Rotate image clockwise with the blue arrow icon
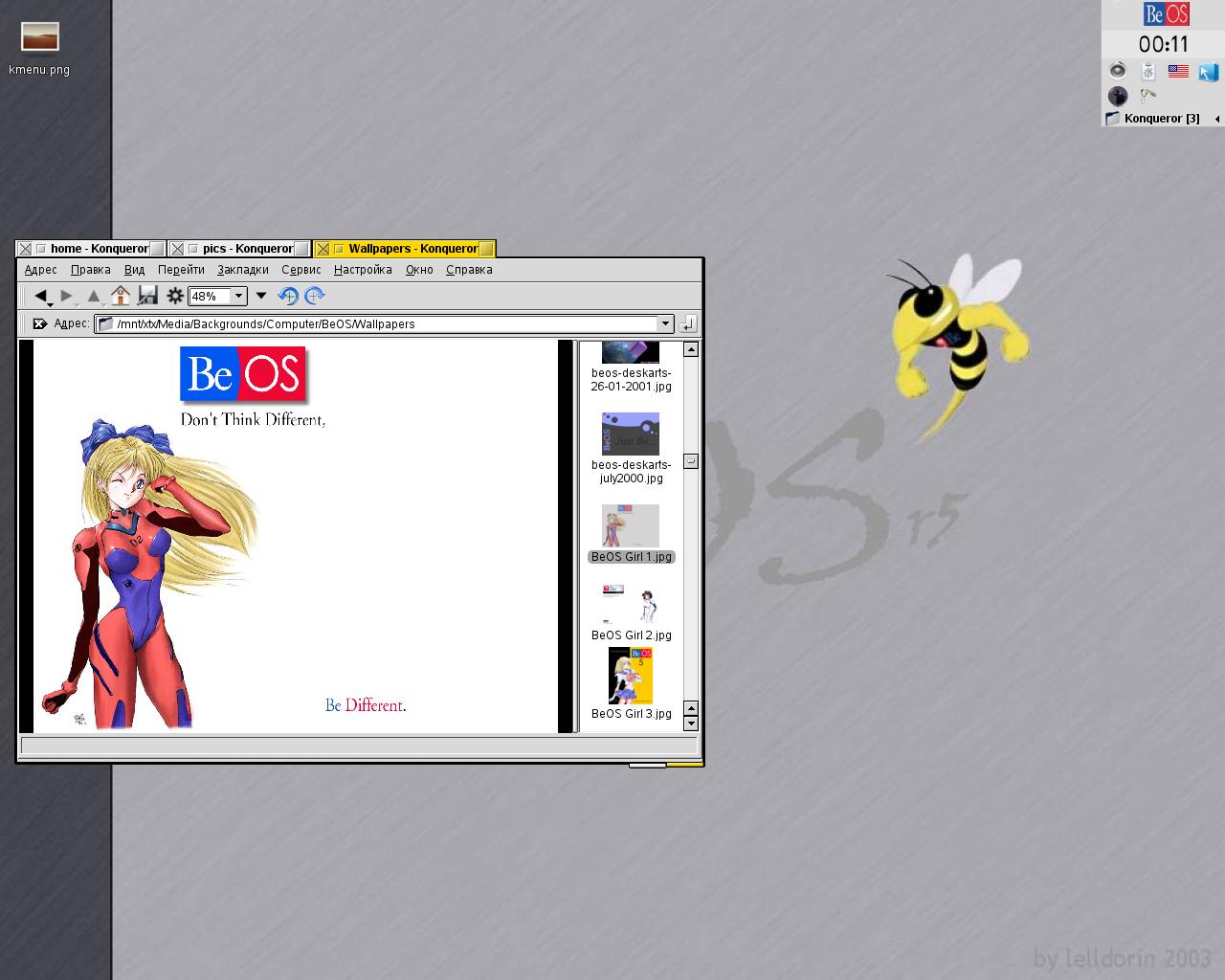The height and width of the screenshot is (980, 1225). [315, 296]
